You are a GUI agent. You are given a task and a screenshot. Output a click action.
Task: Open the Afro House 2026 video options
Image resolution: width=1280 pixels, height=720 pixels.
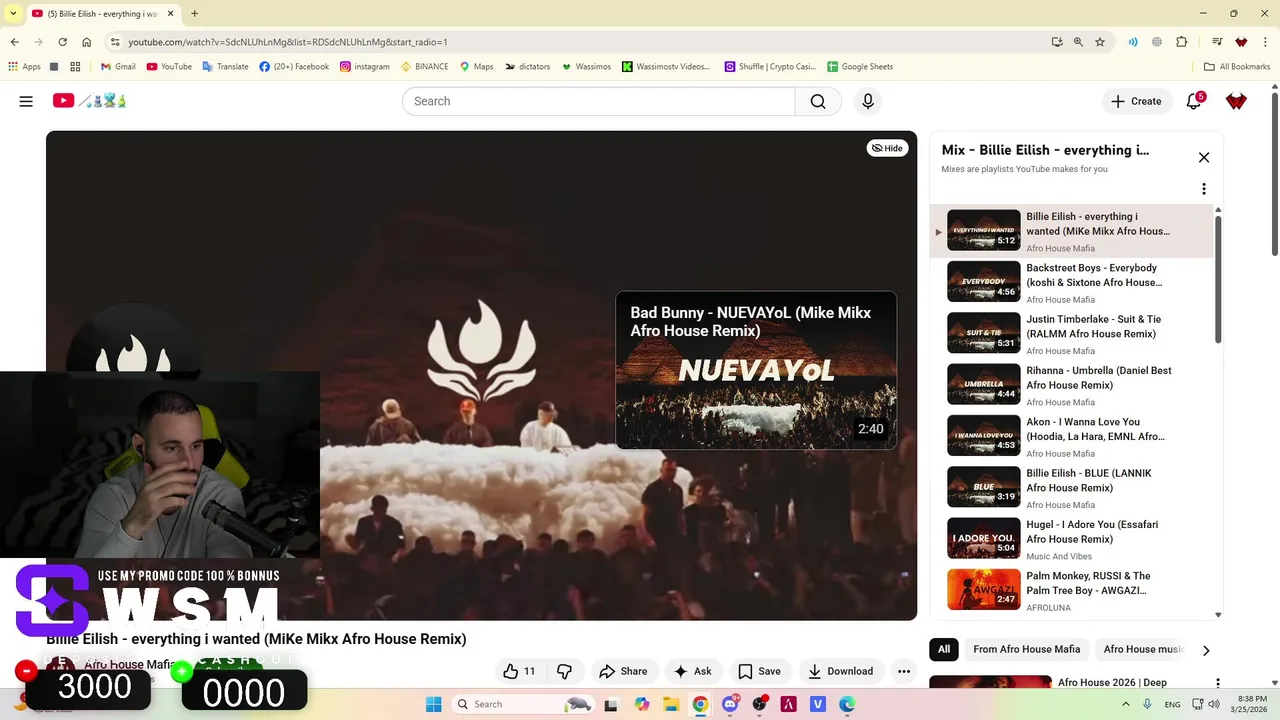(x=1218, y=683)
